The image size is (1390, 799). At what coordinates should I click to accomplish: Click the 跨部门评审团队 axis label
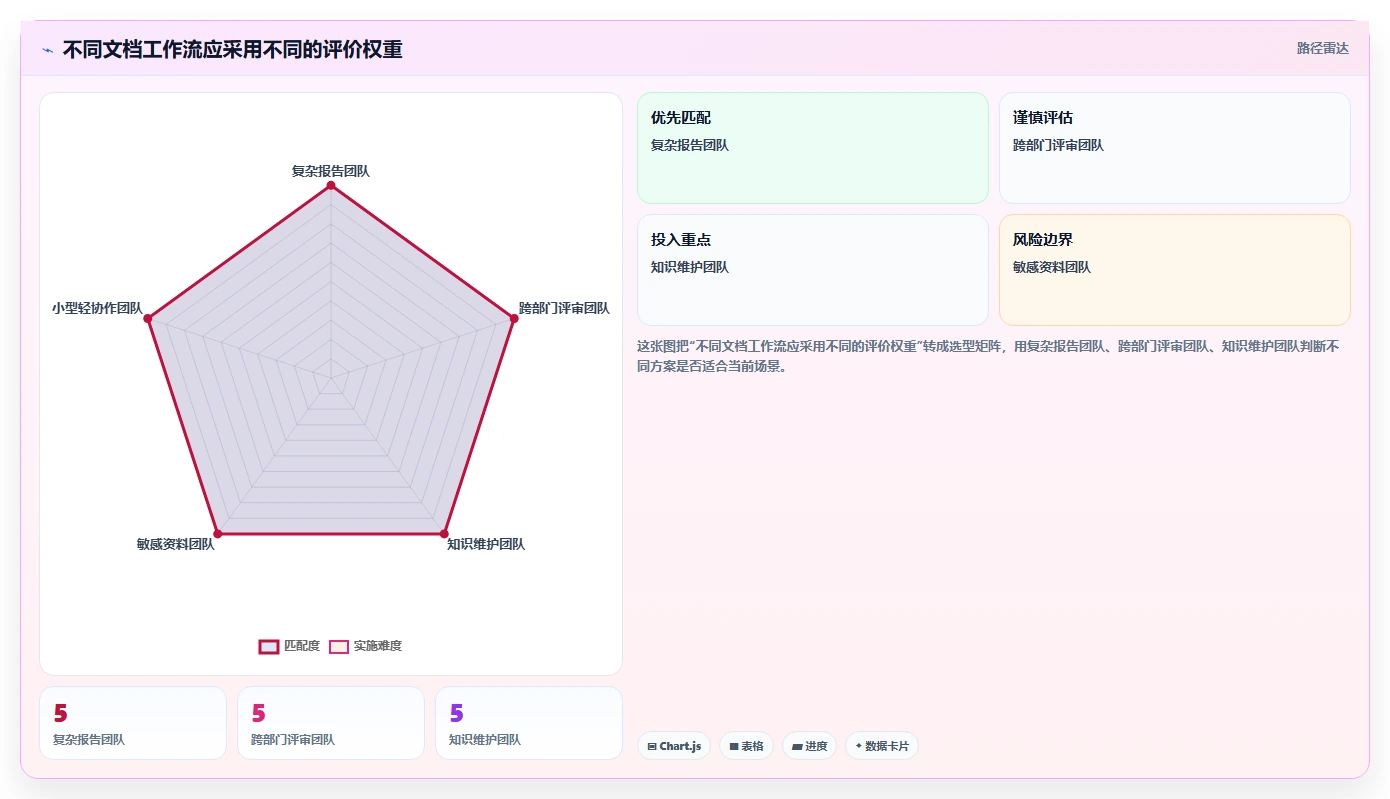564,308
